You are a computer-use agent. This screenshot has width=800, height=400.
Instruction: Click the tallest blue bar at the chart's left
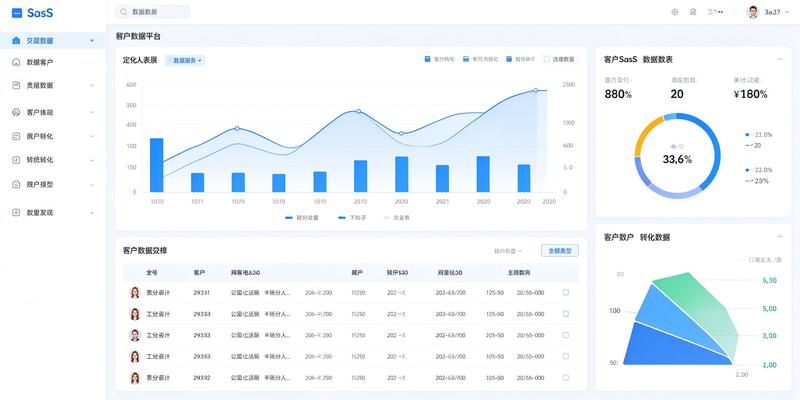157,165
